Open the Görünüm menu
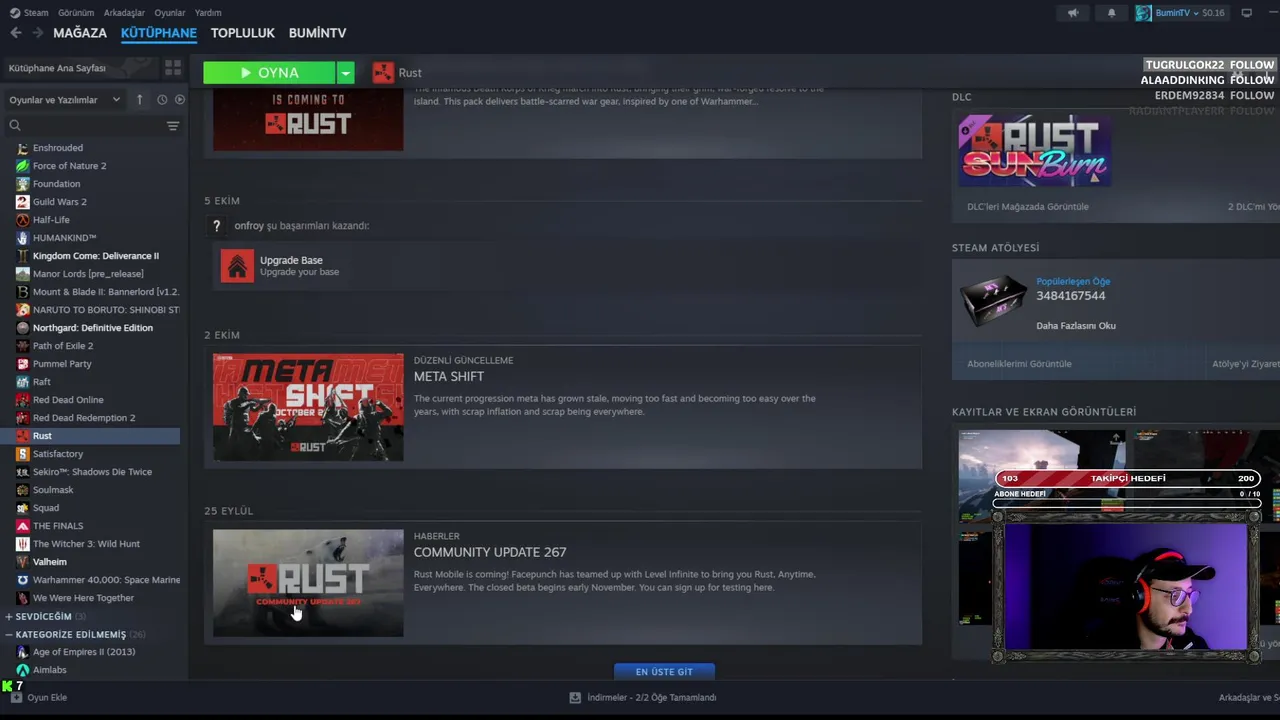This screenshot has height=720, width=1280. [76, 13]
